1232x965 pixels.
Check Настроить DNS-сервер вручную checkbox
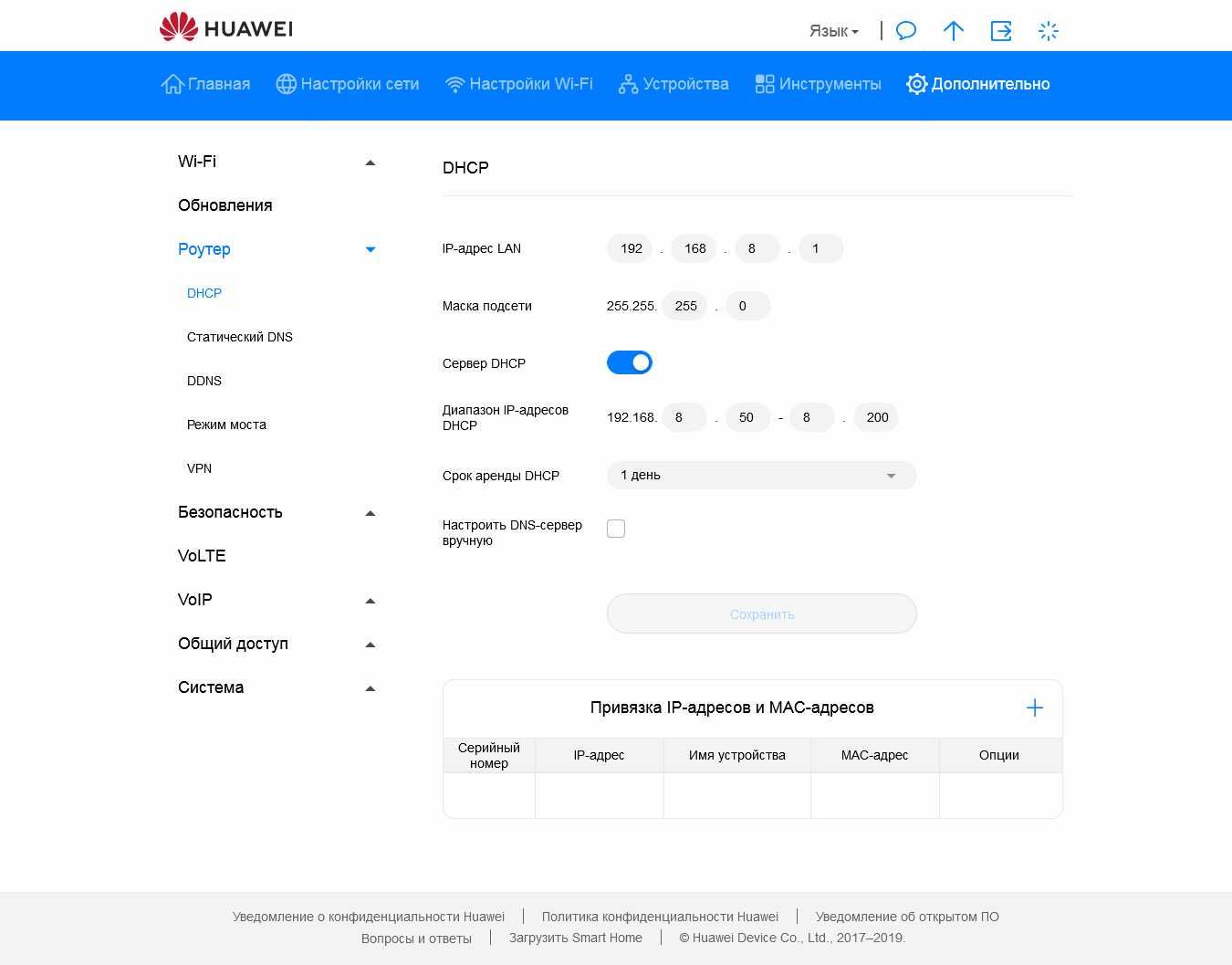point(616,529)
